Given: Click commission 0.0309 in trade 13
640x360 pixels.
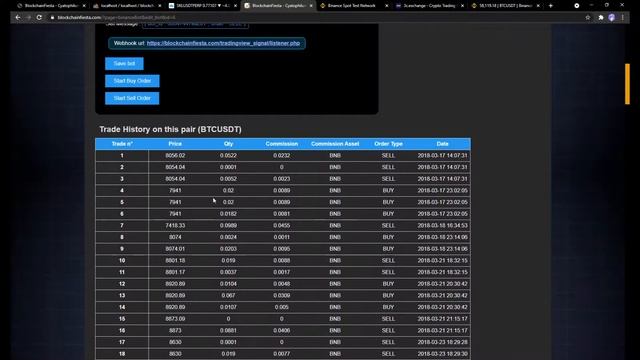Looking at the screenshot, I should pos(282,296).
